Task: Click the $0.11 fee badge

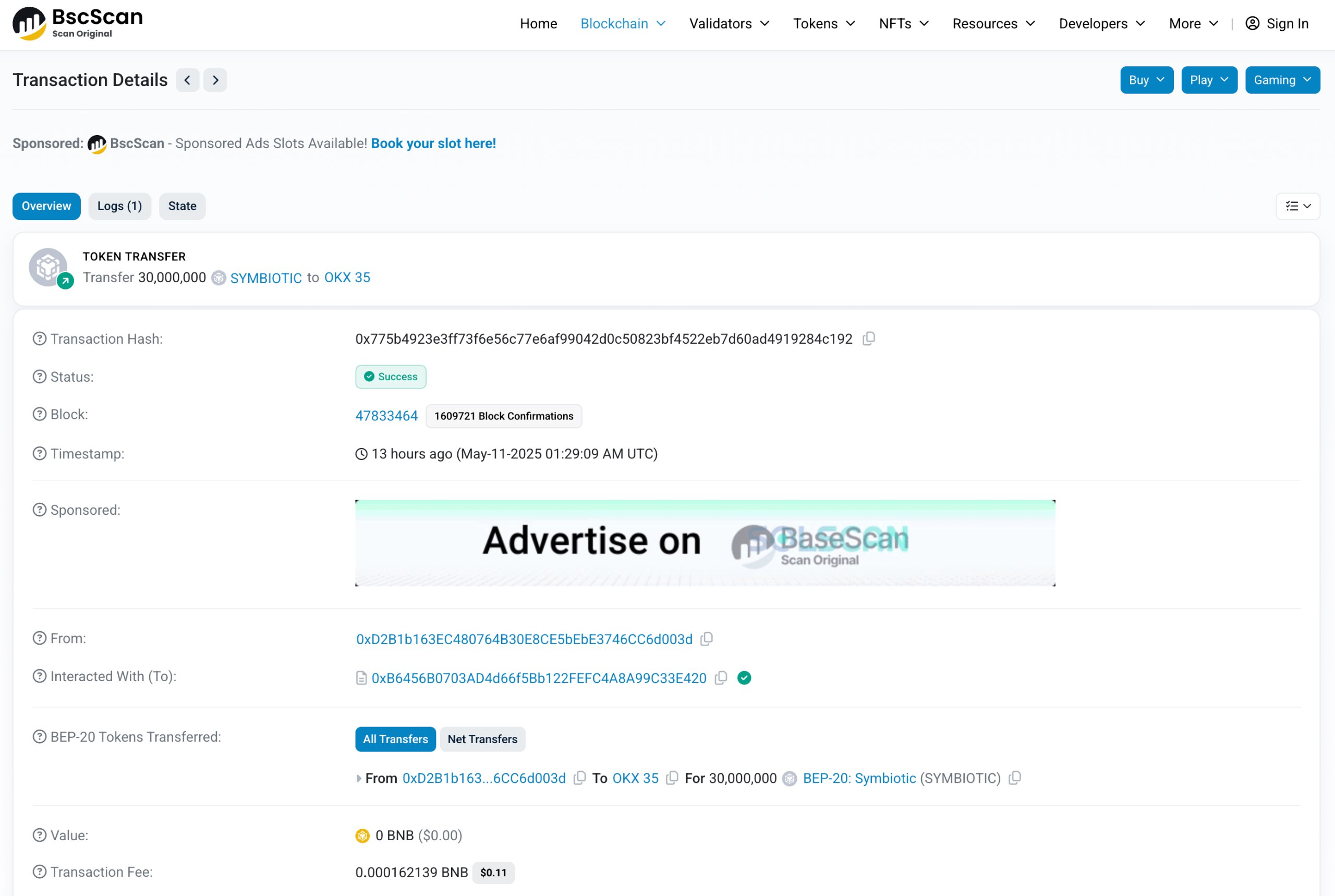Action: tap(493, 873)
